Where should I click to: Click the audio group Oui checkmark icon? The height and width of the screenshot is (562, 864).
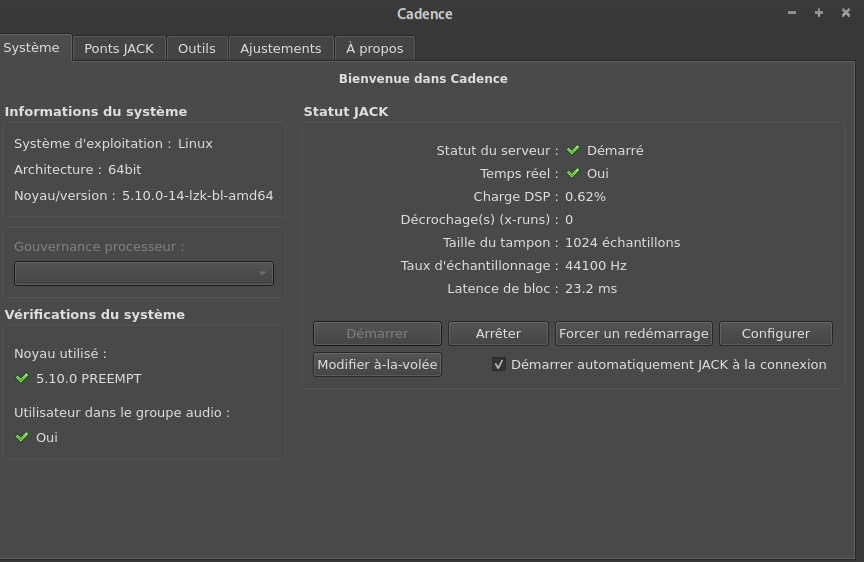22,437
